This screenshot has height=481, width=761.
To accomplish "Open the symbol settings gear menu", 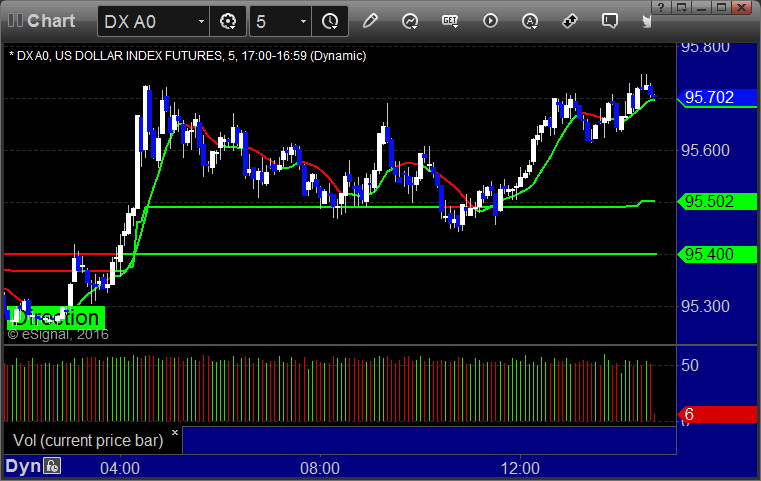I will [228, 21].
